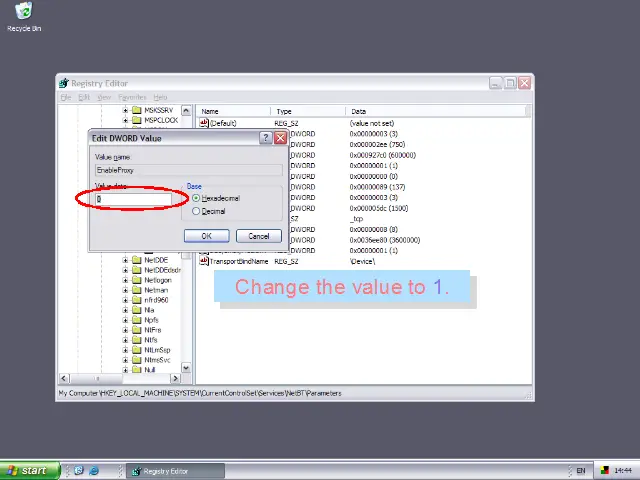
Task: Click the Ntfs folder icon in the tree
Action: (137, 340)
